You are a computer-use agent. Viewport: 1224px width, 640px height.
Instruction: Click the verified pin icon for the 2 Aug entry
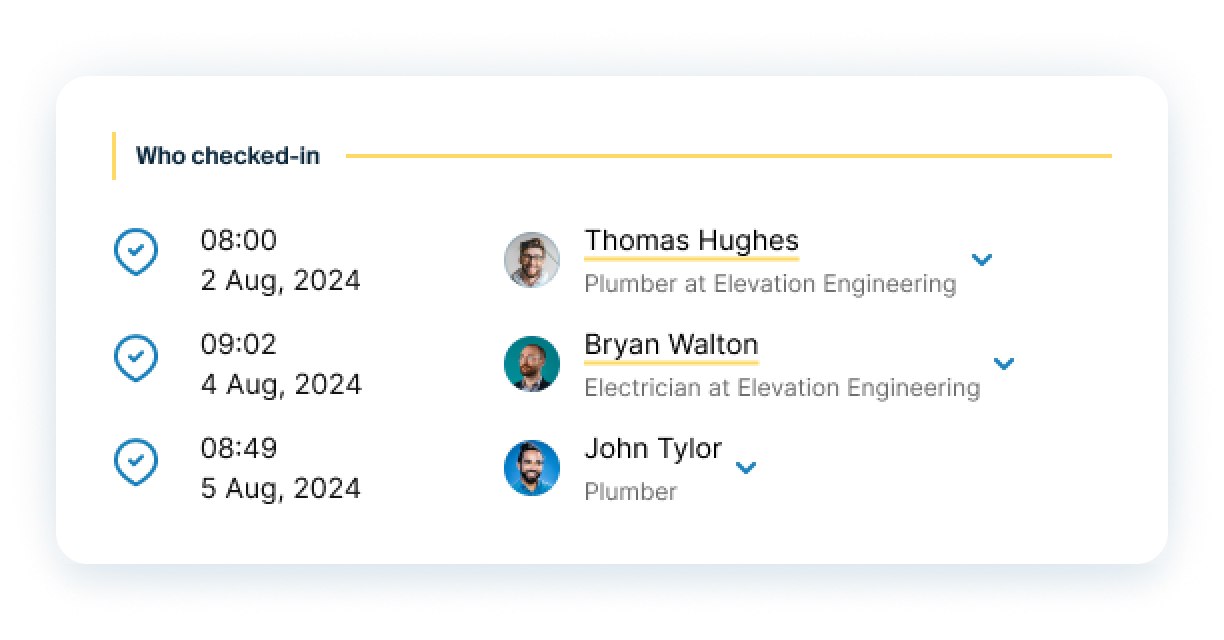[x=136, y=252]
